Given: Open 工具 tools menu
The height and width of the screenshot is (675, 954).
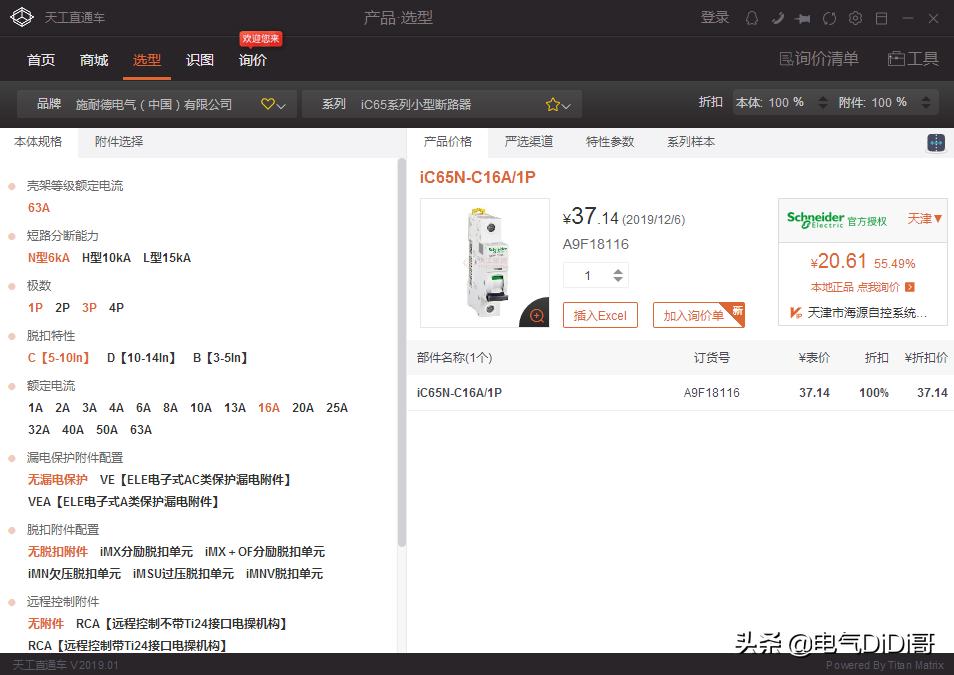Looking at the screenshot, I should pos(913,59).
